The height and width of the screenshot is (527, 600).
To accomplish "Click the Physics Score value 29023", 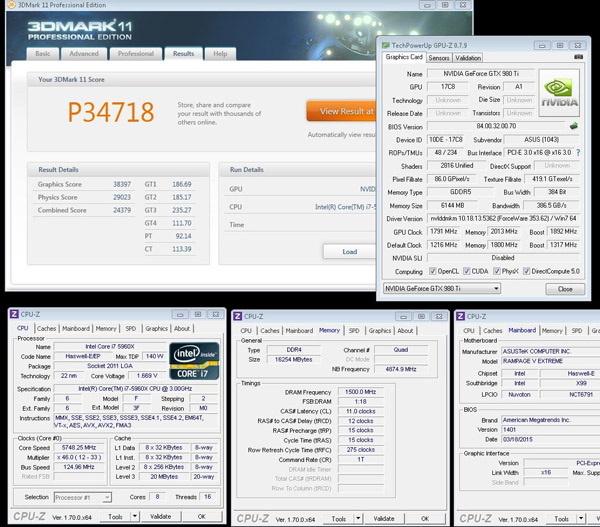I will pyautogui.click(x=122, y=197).
